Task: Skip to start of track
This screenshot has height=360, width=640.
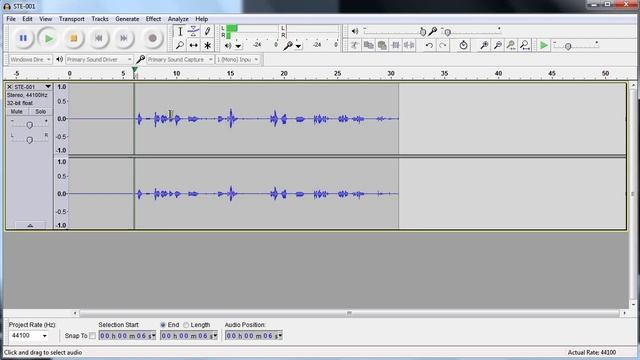Action: click(99, 38)
